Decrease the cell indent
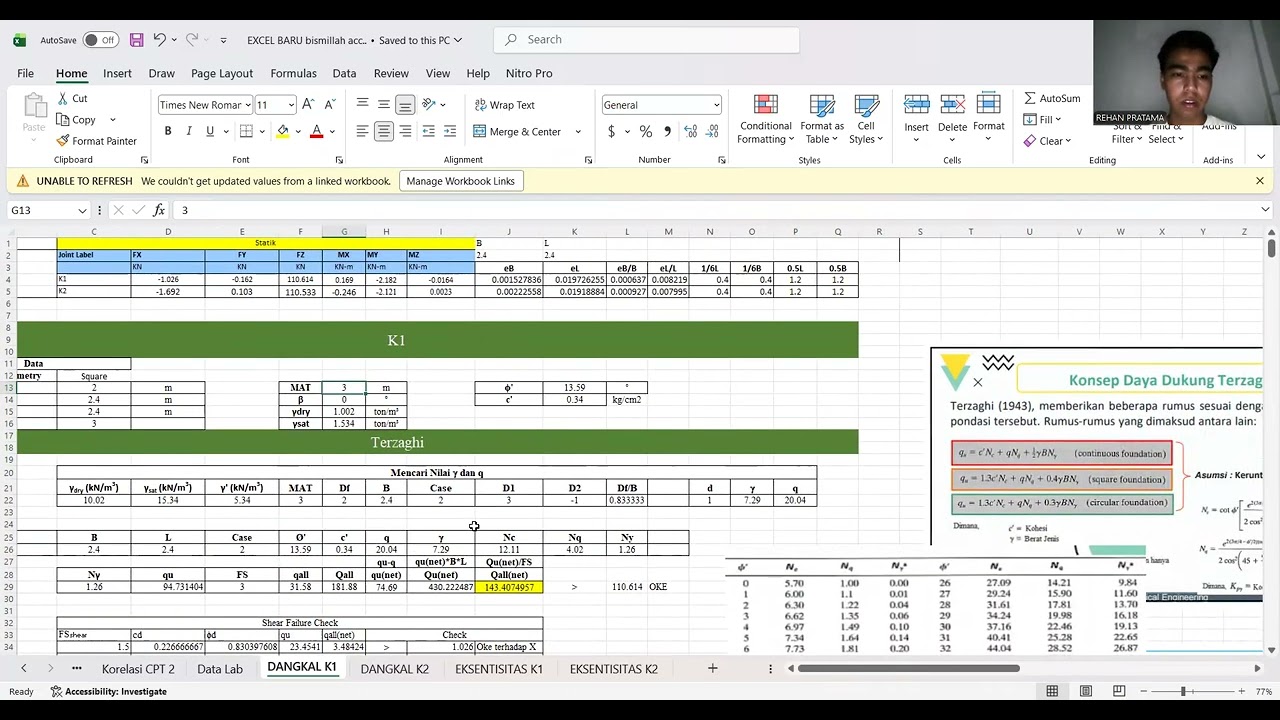 point(429,131)
